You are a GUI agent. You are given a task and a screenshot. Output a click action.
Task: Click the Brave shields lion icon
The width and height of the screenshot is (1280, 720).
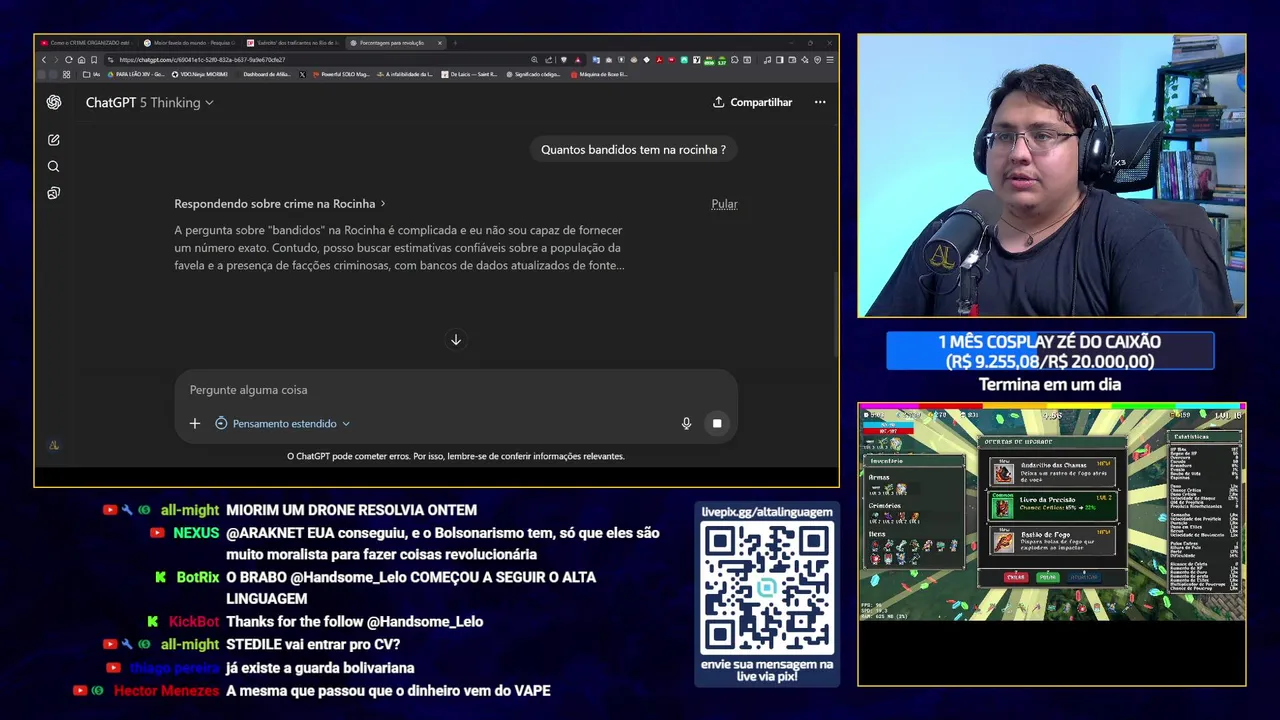click(564, 60)
